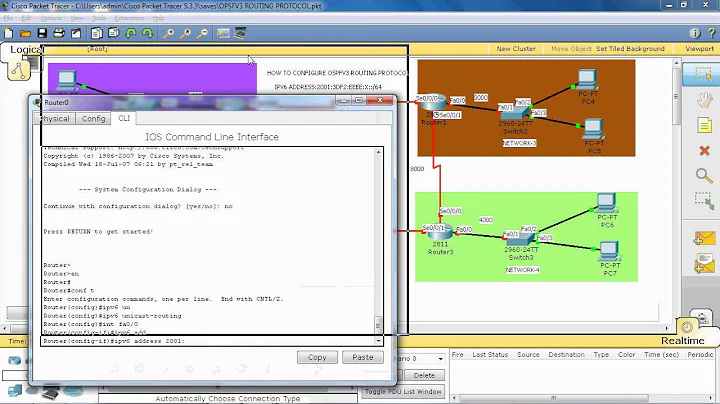
Task: Open the Drawing Palette icon
Action: (223, 33)
